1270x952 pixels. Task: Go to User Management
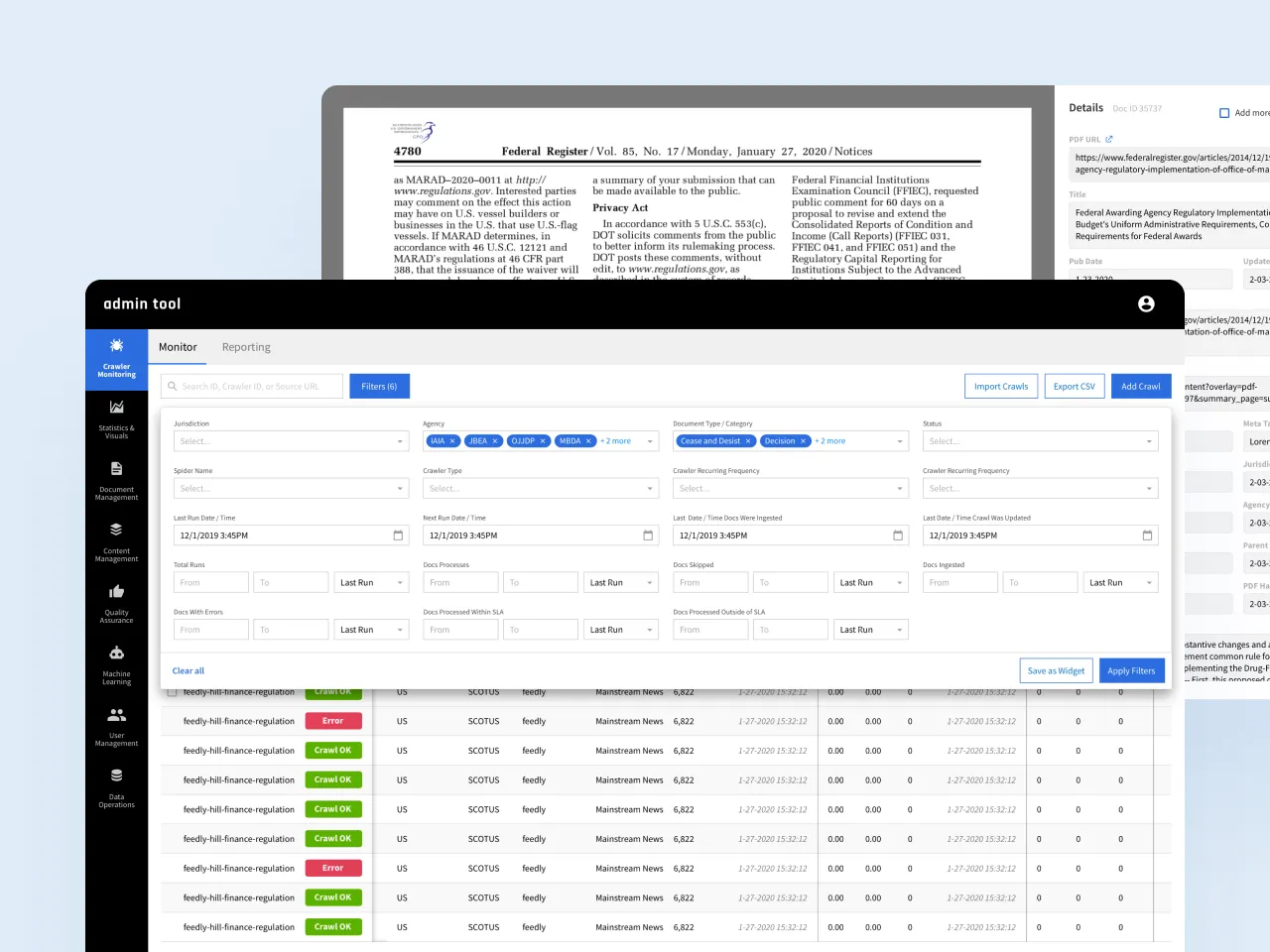click(x=116, y=727)
